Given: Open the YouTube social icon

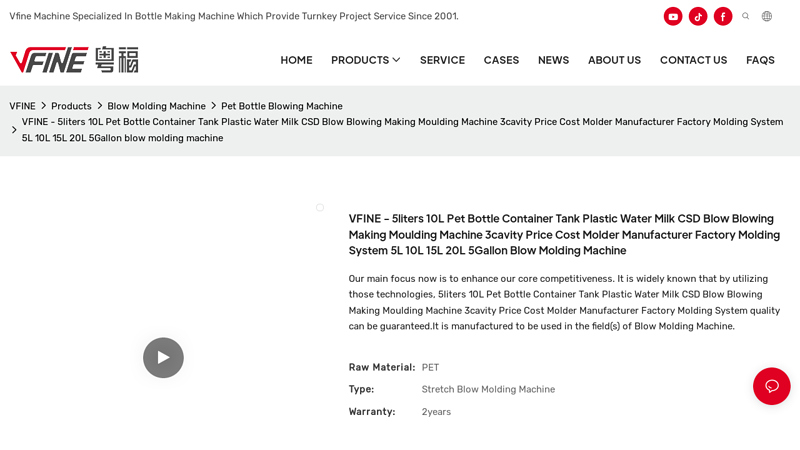Looking at the screenshot, I should (x=673, y=16).
